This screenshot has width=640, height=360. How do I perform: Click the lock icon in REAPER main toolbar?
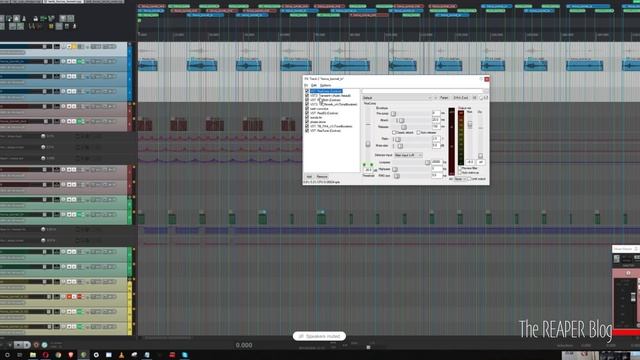pyautogui.click(x=36, y=19)
